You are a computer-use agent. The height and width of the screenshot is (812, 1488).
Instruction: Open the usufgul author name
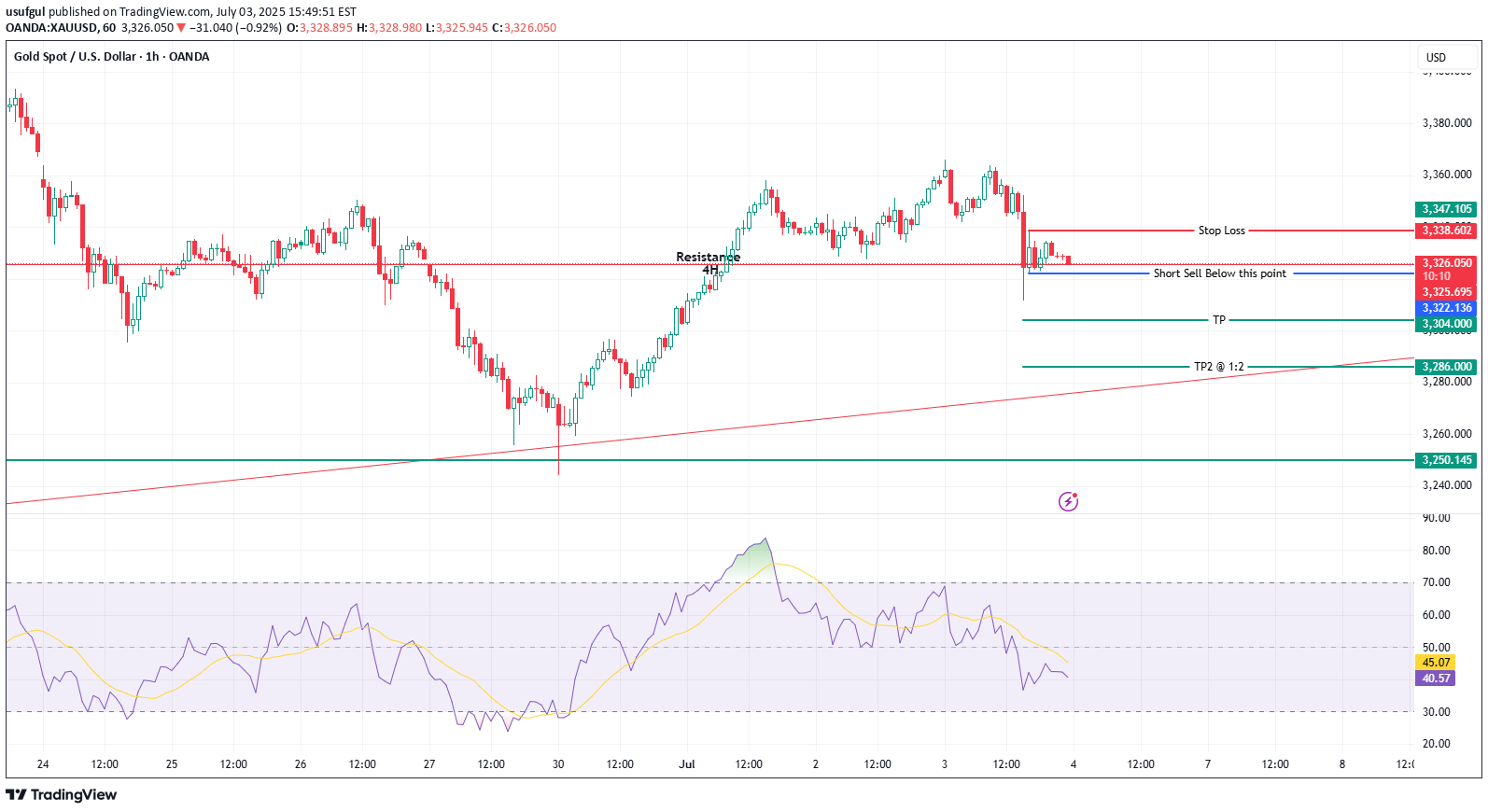[x=25, y=12]
